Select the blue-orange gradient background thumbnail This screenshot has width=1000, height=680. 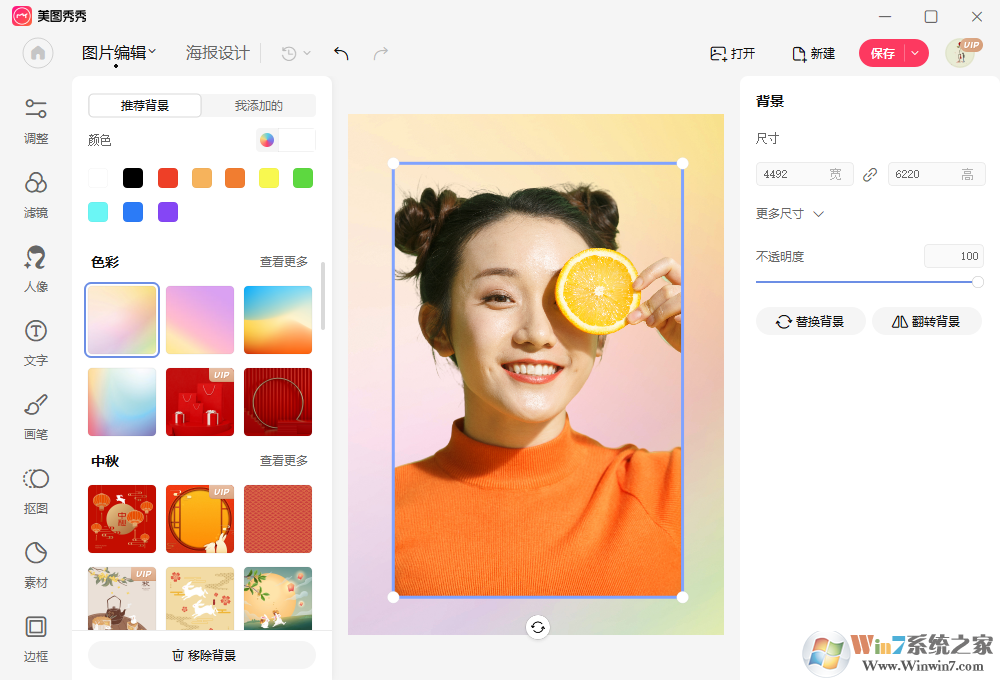tap(278, 320)
